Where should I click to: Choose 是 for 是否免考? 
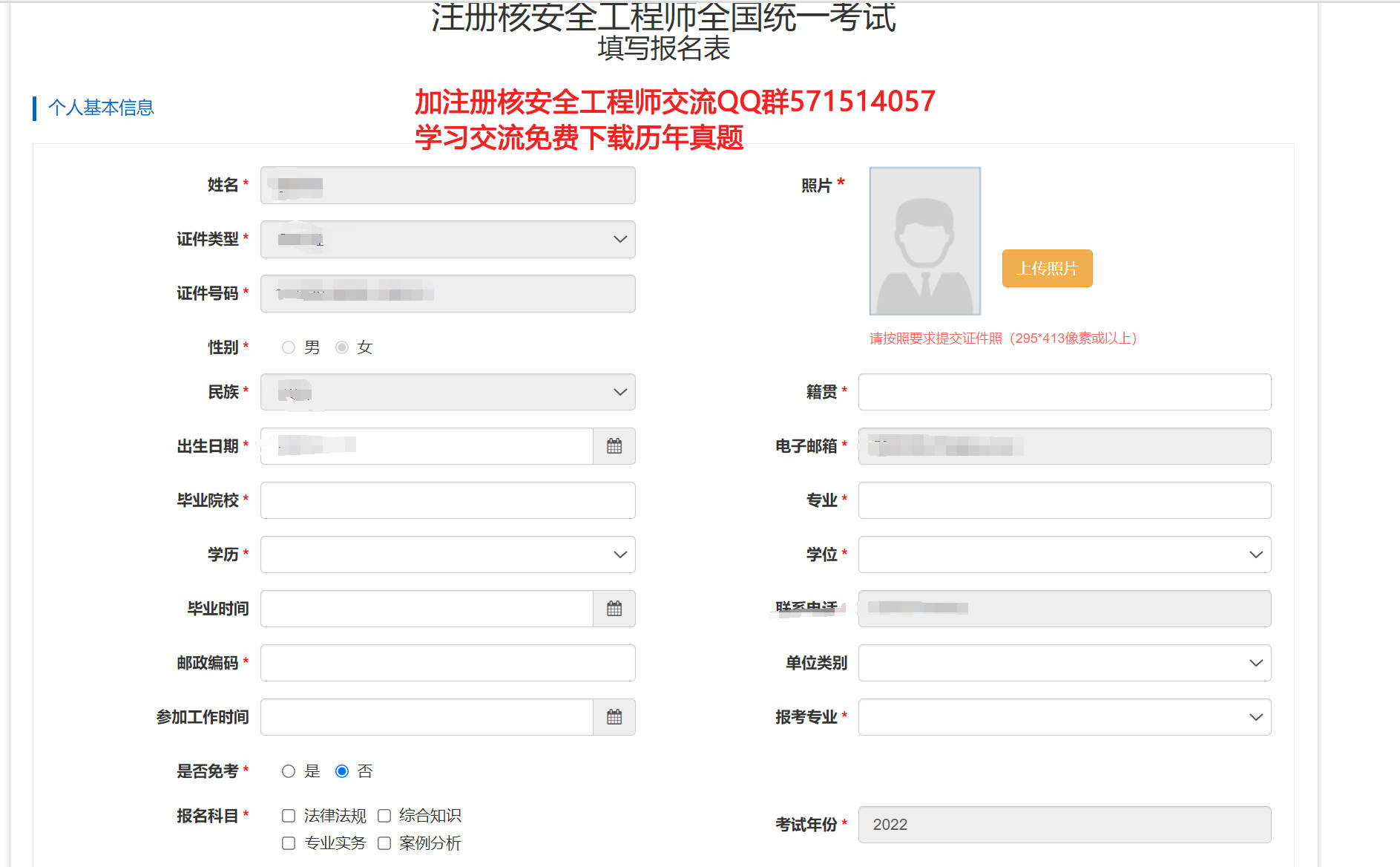(x=289, y=771)
